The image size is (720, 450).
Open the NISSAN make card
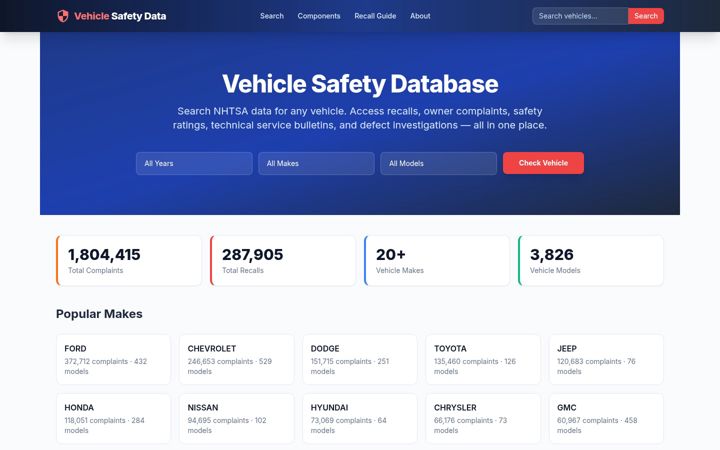(236, 418)
